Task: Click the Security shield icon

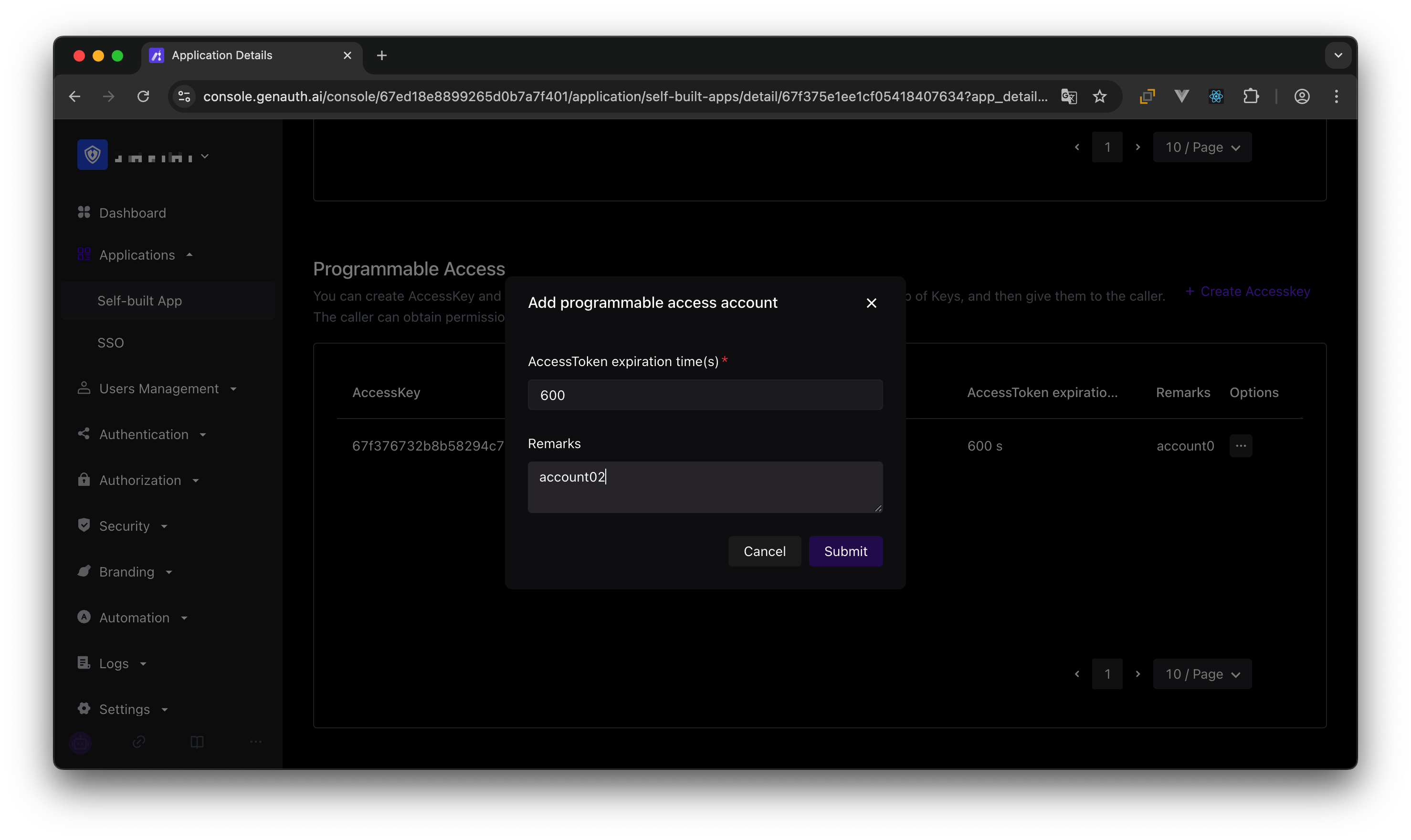Action: [x=84, y=525]
